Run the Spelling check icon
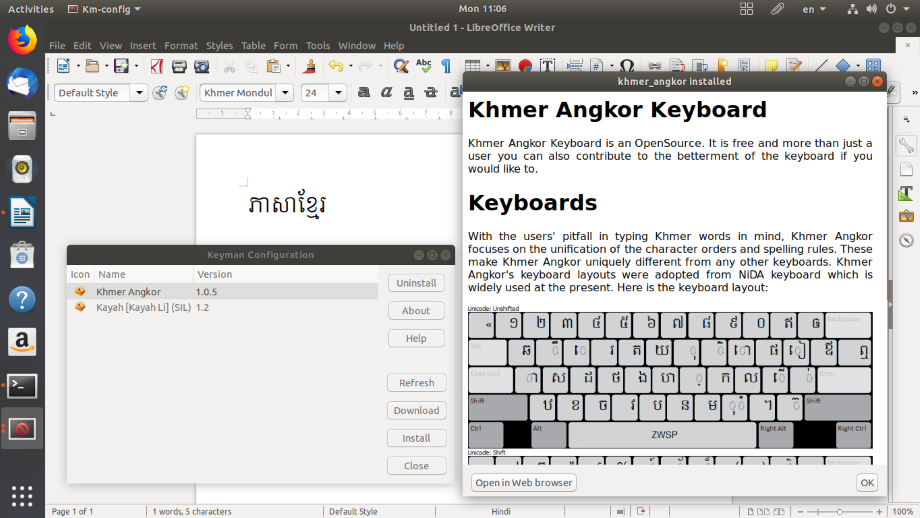Image resolution: width=920 pixels, height=518 pixels. click(x=423, y=67)
